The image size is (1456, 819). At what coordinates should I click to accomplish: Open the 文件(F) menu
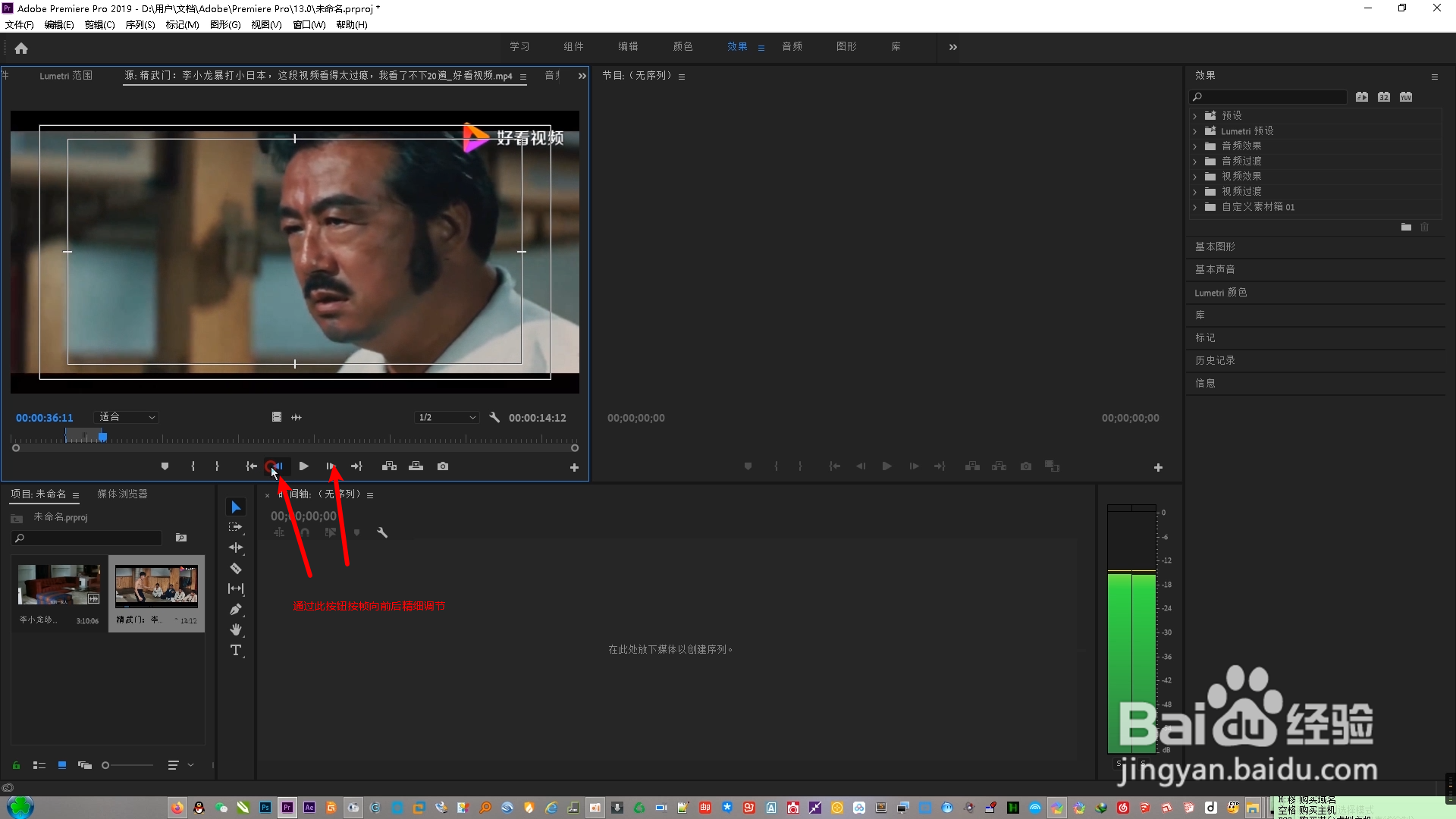coord(20,24)
